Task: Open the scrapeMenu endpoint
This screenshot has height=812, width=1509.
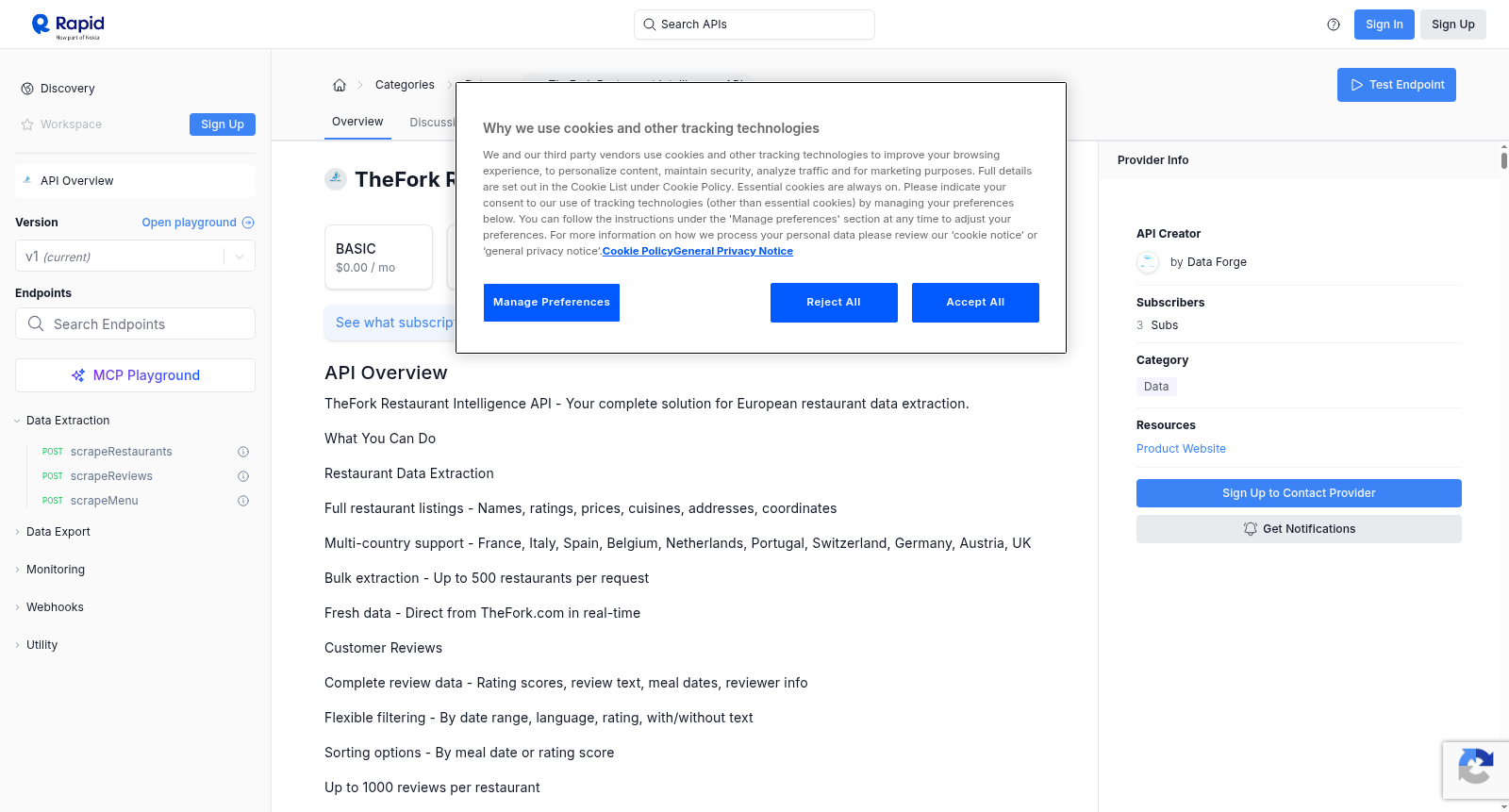Action: tap(105, 501)
